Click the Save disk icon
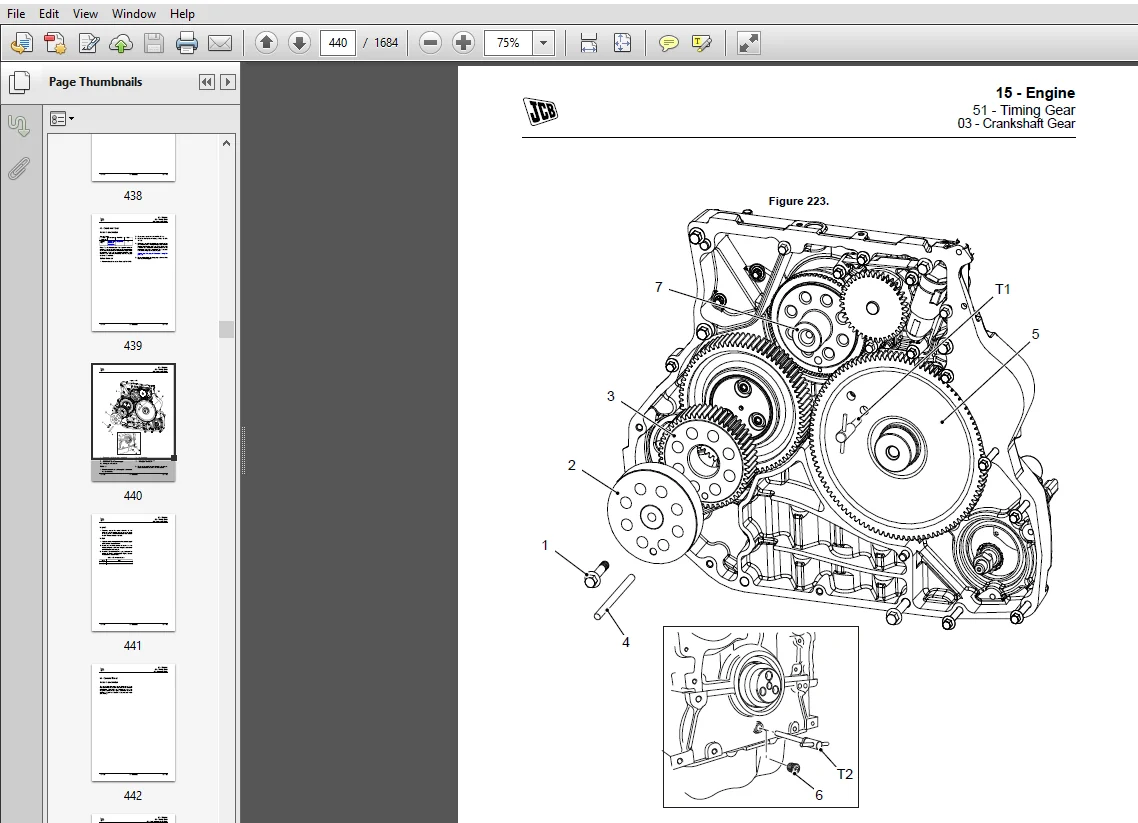 tap(154, 44)
